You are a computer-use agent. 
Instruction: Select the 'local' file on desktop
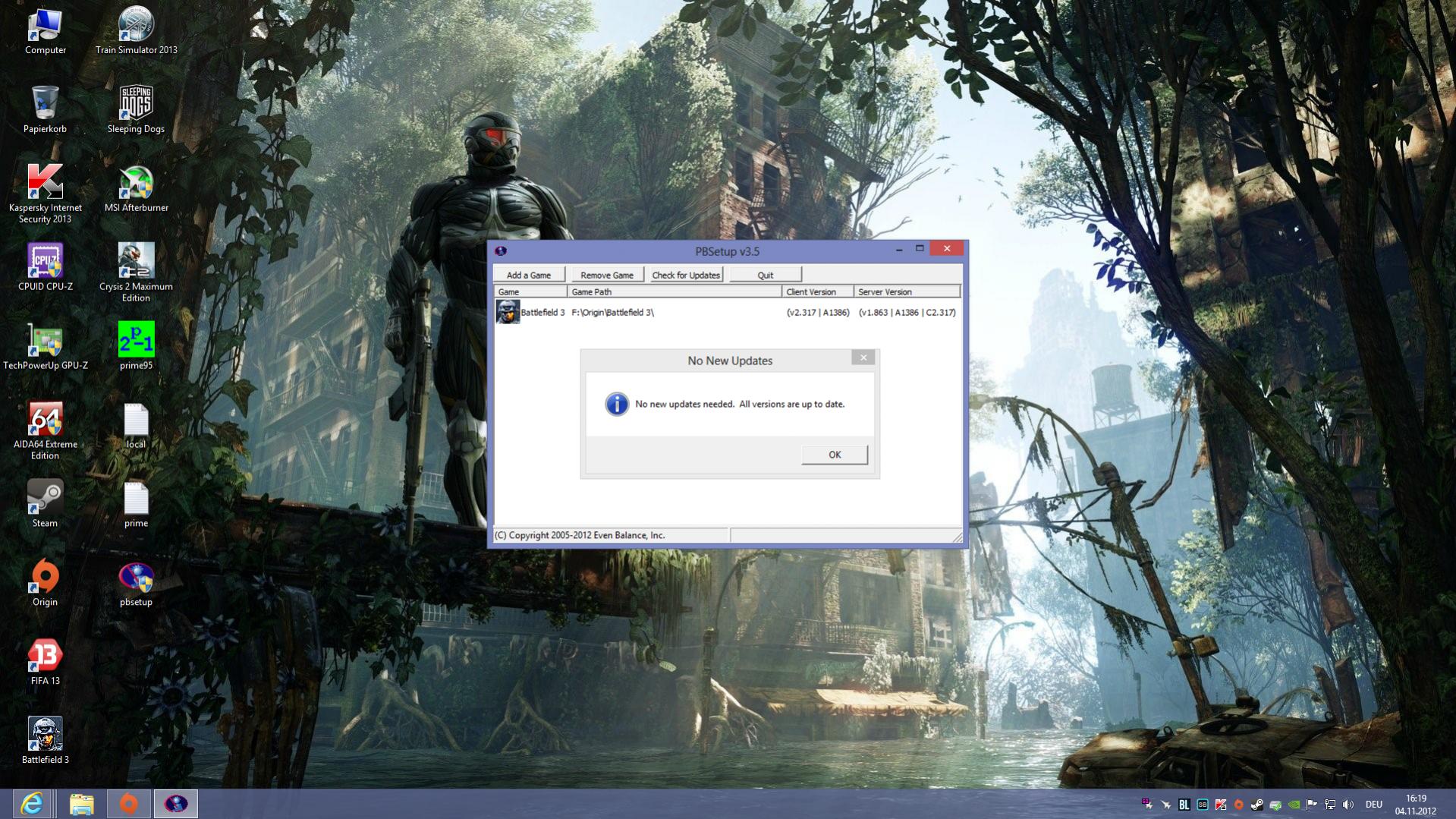tap(137, 426)
